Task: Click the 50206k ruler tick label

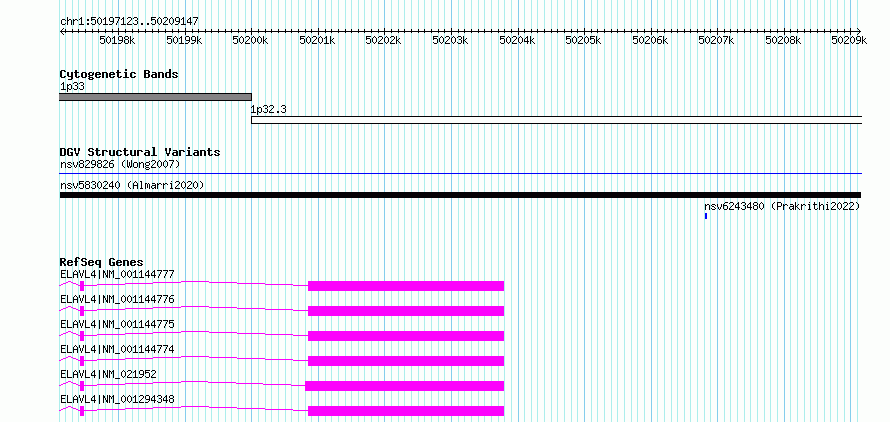Action: coord(650,40)
